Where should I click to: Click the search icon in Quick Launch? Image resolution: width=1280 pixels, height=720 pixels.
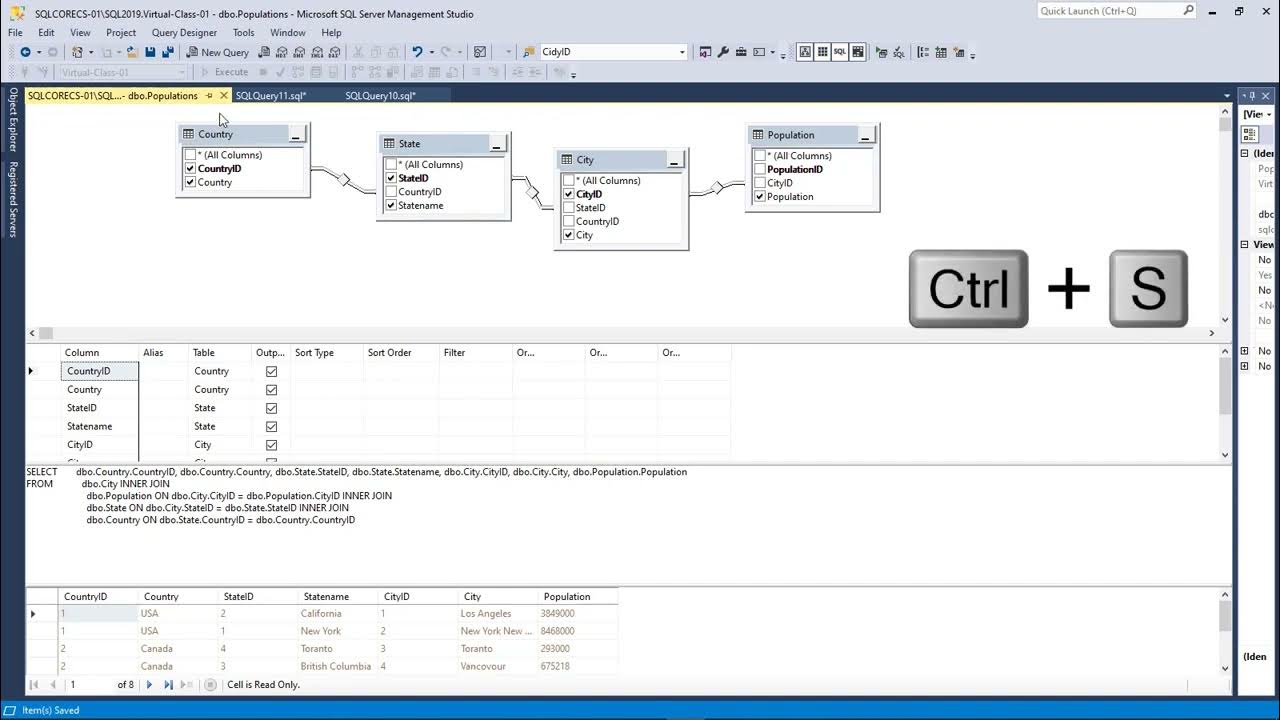1188,11
